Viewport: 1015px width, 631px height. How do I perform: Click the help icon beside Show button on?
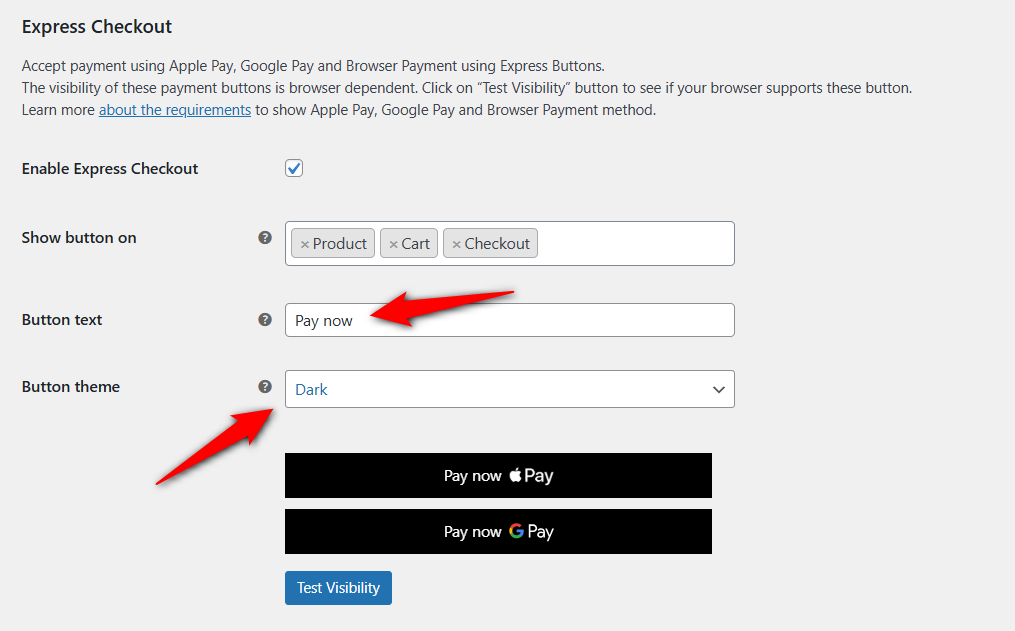point(264,237)
